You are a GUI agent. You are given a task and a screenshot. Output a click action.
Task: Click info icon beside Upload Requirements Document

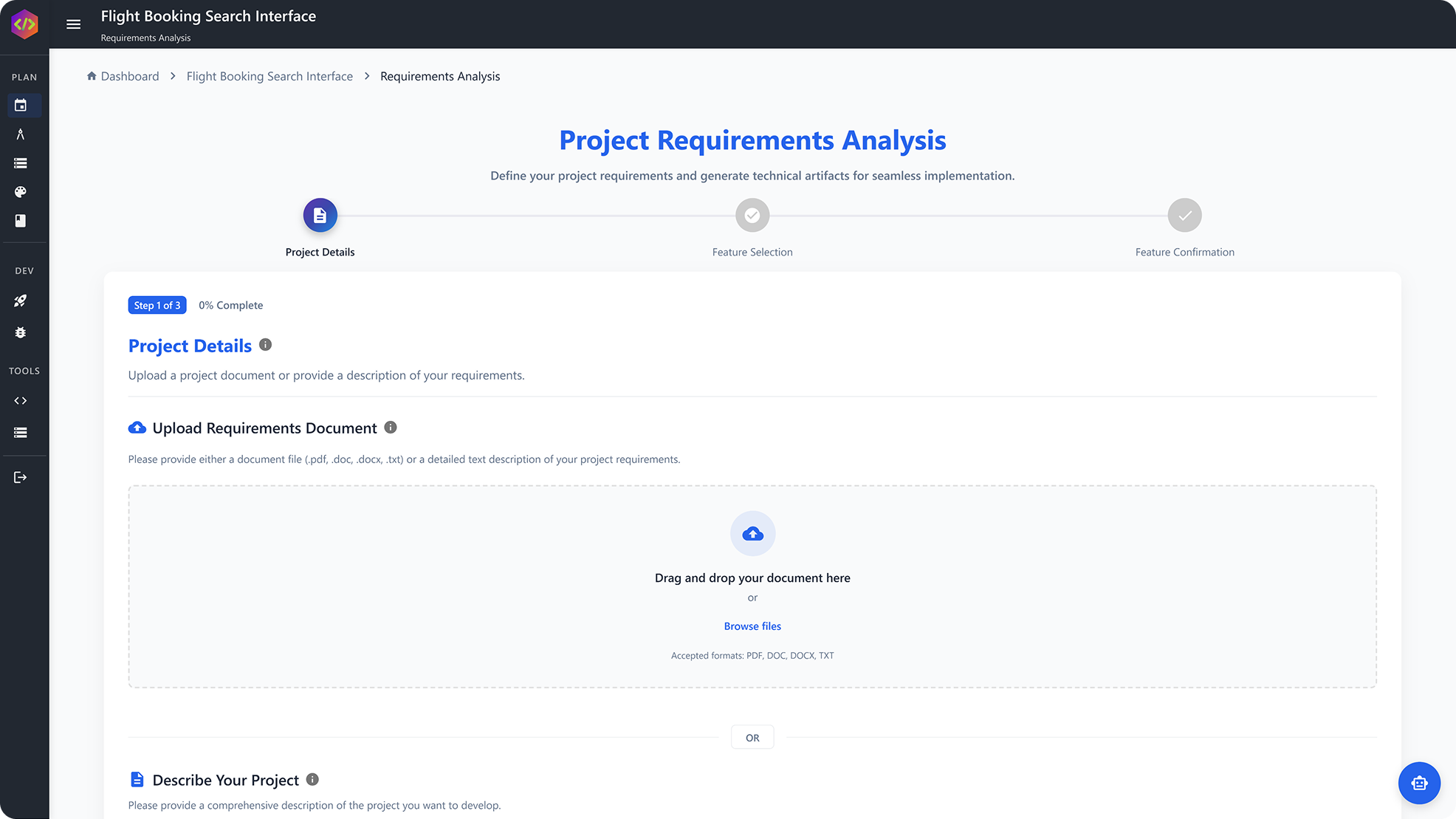(391, 428)
